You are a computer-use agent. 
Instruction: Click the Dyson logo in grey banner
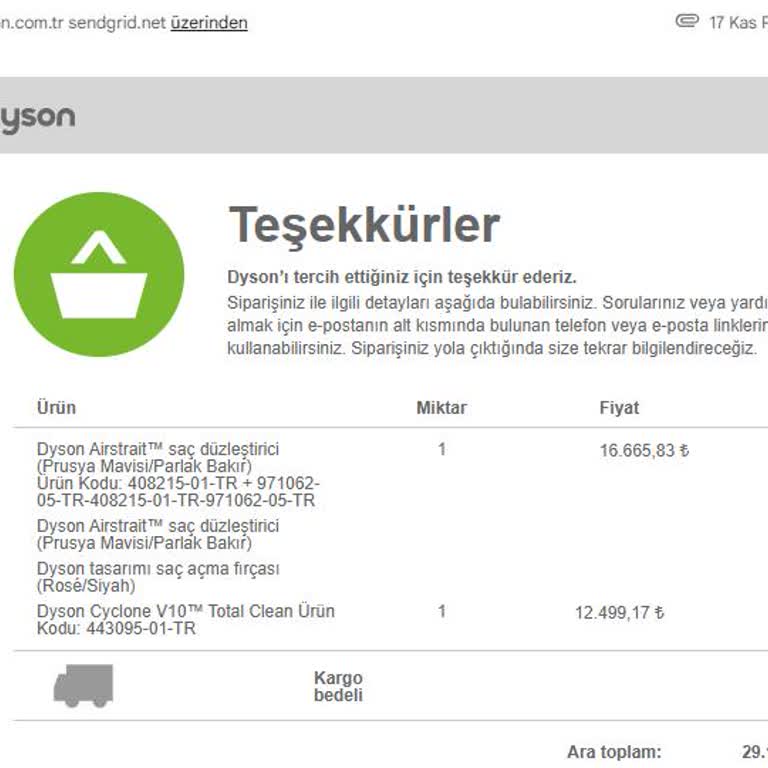(38, 118)
